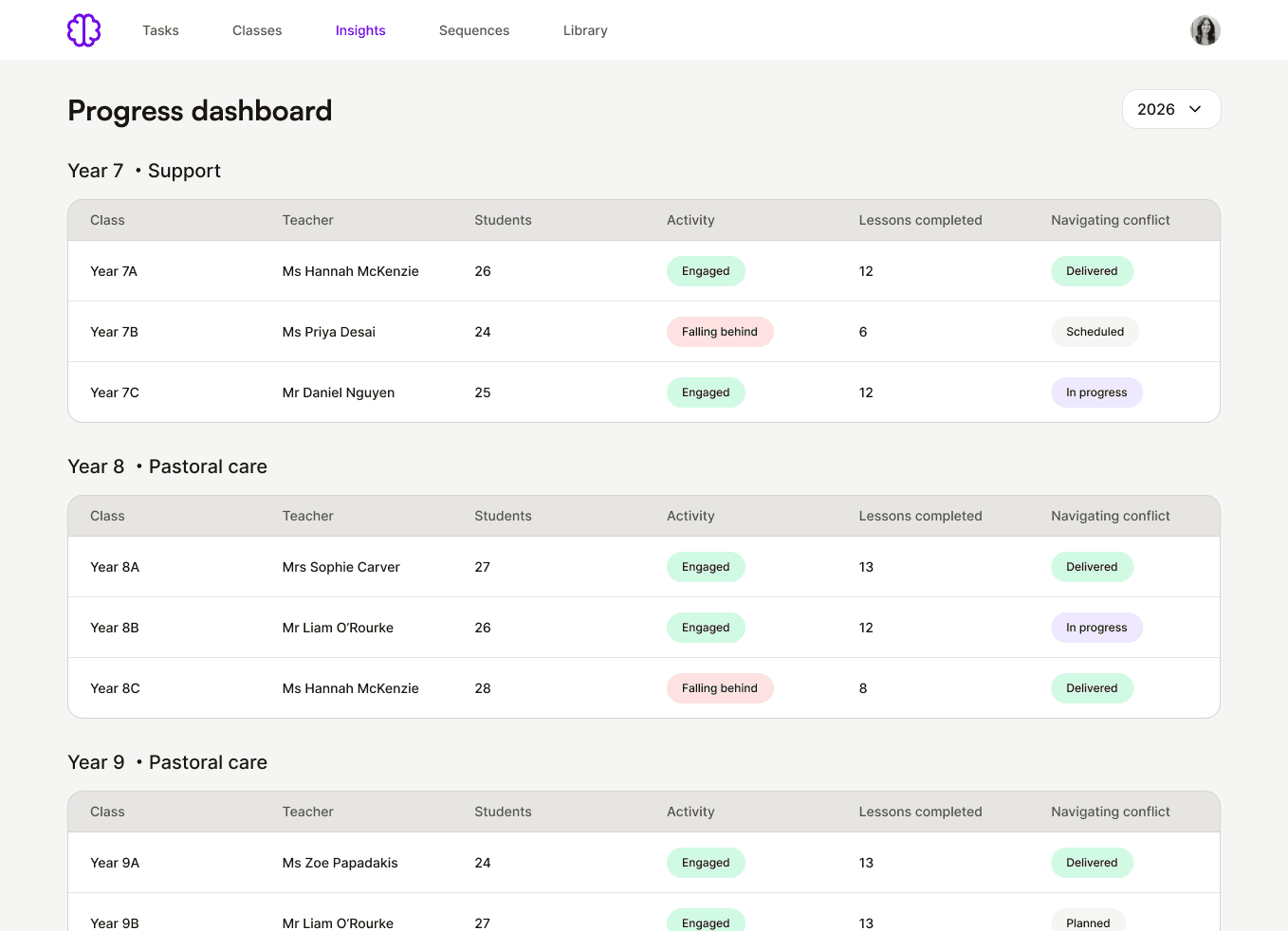Go to the Sequences page
The image size is (1288, 931).
474,30
